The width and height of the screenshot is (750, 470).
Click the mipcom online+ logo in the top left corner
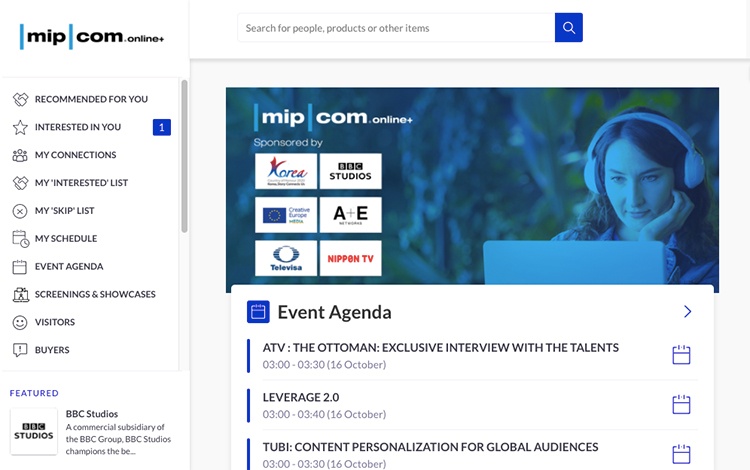pos(92,36)
